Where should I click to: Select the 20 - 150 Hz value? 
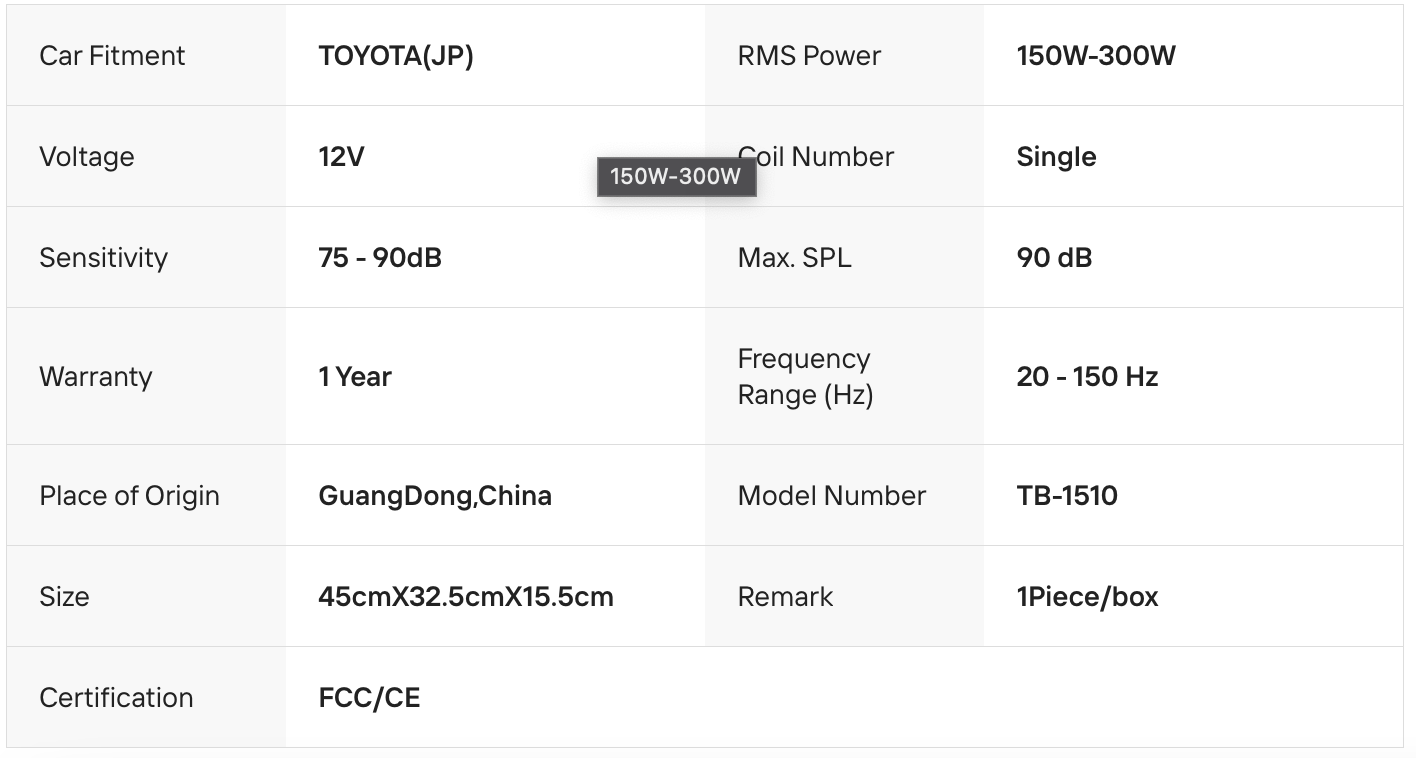1087,377
